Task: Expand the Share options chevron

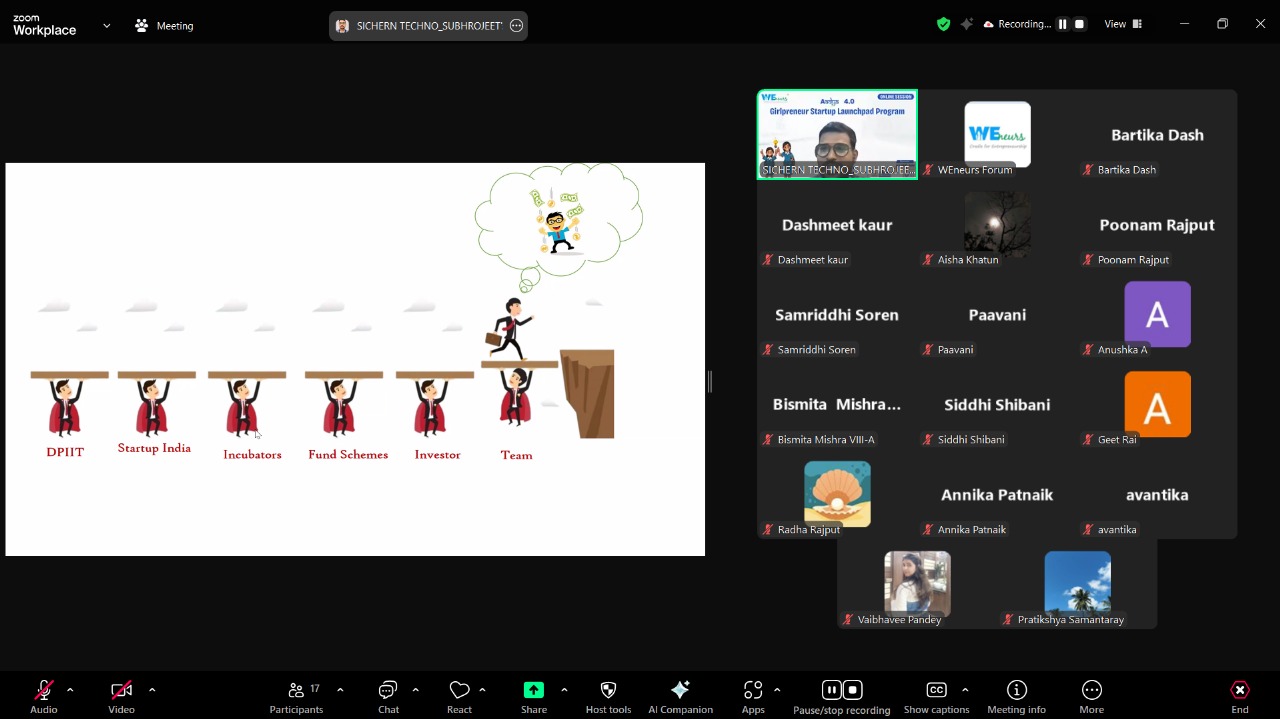Action: [x=564, y=690]
